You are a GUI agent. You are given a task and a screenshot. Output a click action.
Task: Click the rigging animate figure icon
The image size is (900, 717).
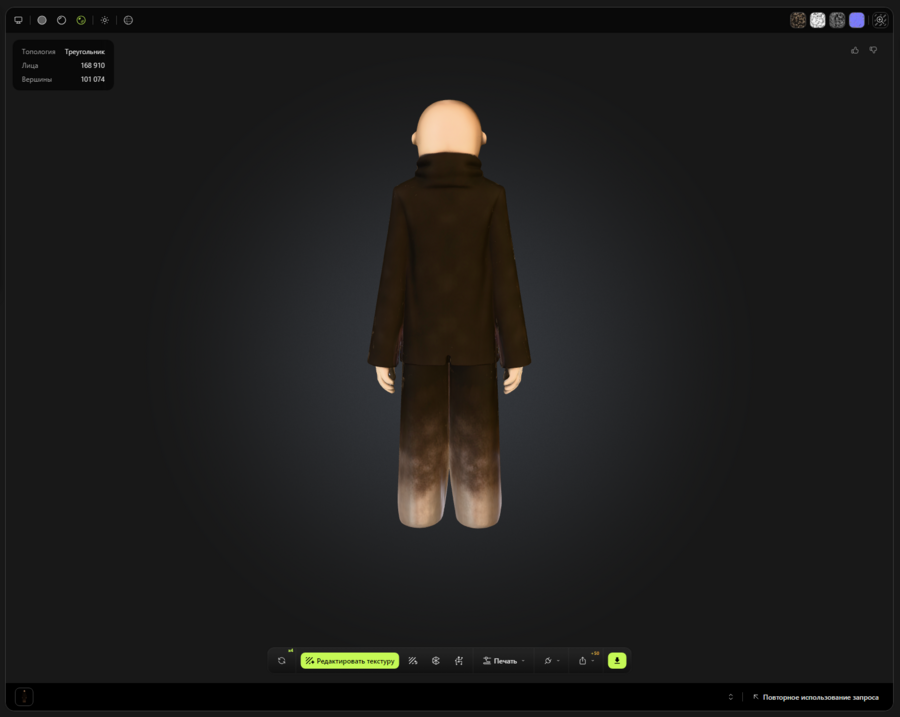tap(459, 661)
